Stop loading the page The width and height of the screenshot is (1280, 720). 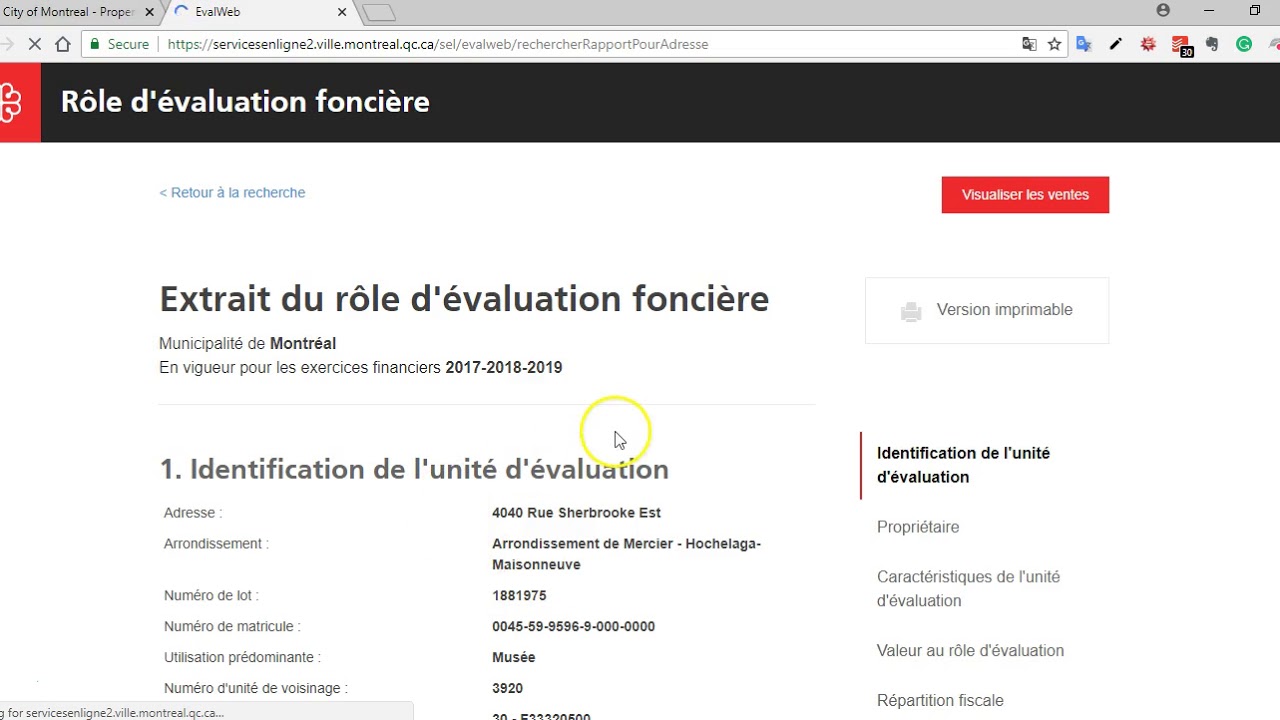coord(34,44)
